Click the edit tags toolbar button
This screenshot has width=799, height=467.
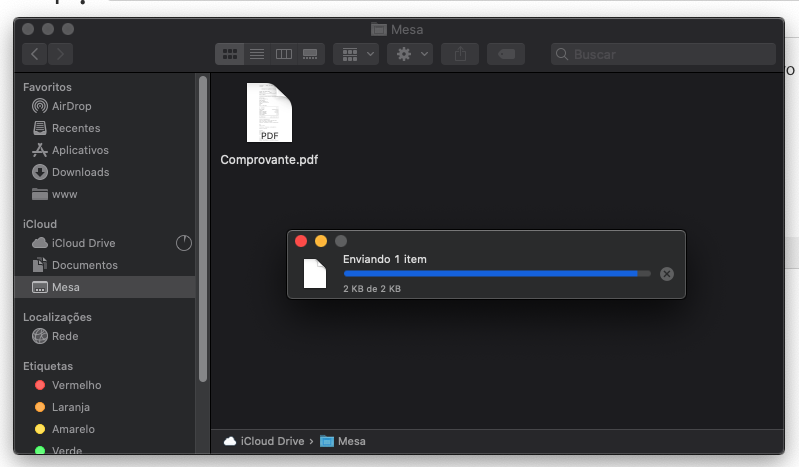click(x=506, y=54)
